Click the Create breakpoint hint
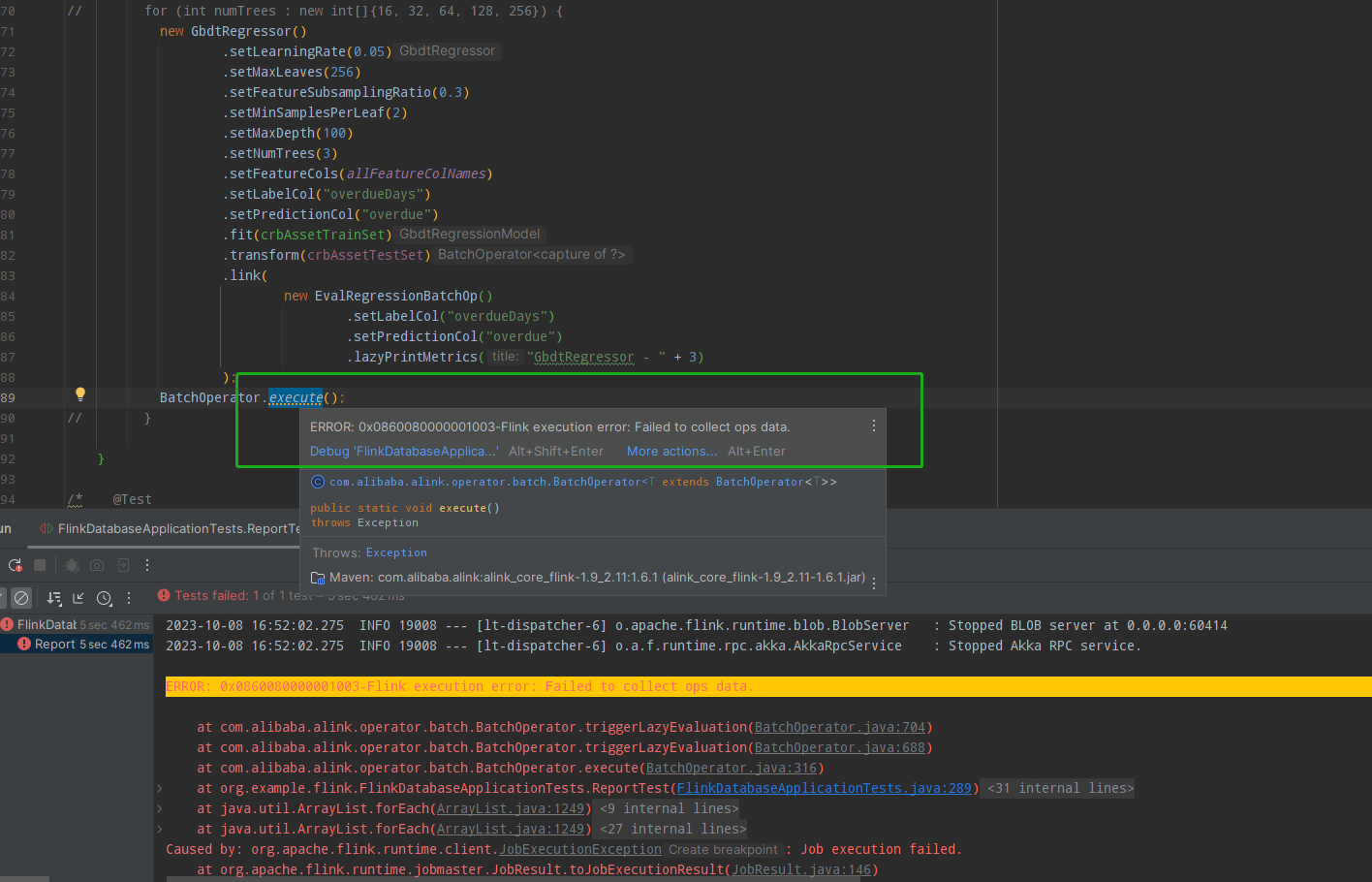Screen dimensions: 1372x882 (x=723, y=850)
